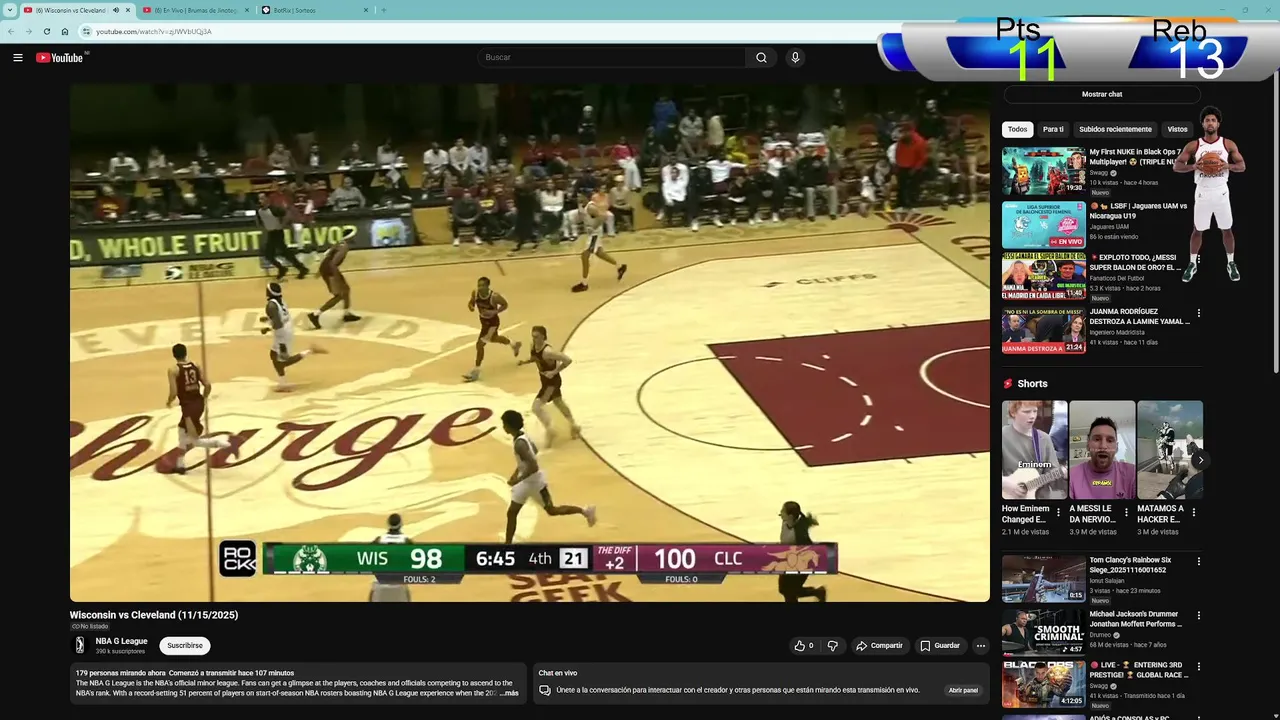1280x720 pixels.
Task: Dislike the video with thumbs down
Action: click(833, 646)
